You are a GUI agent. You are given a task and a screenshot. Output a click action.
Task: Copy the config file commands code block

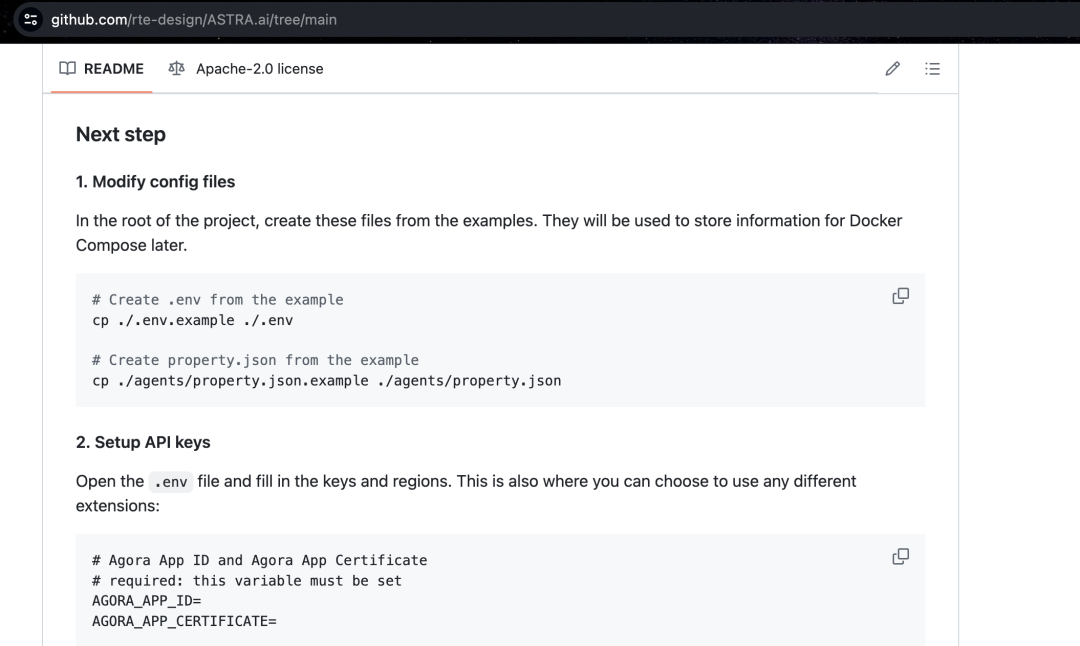tap(900, 296)
